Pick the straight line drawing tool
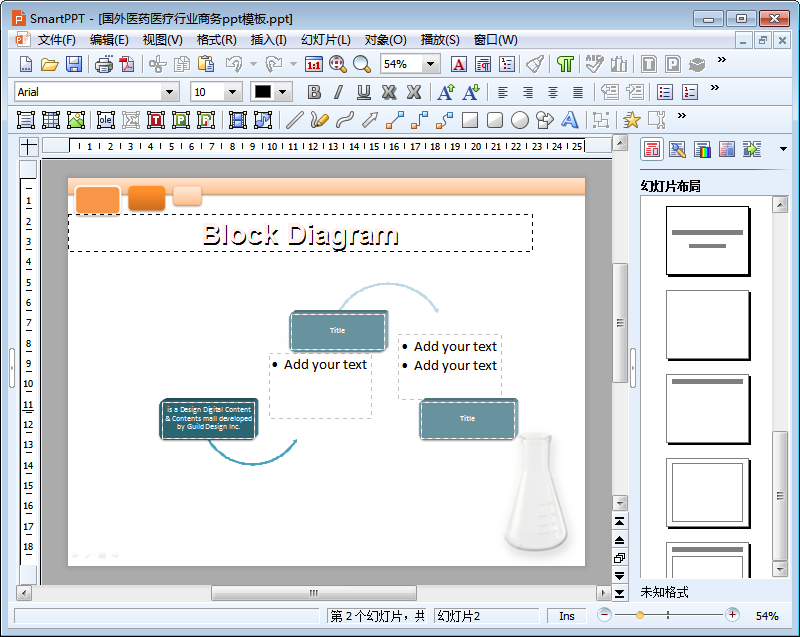Screen dimensions: 800x637 pos(294,120)
